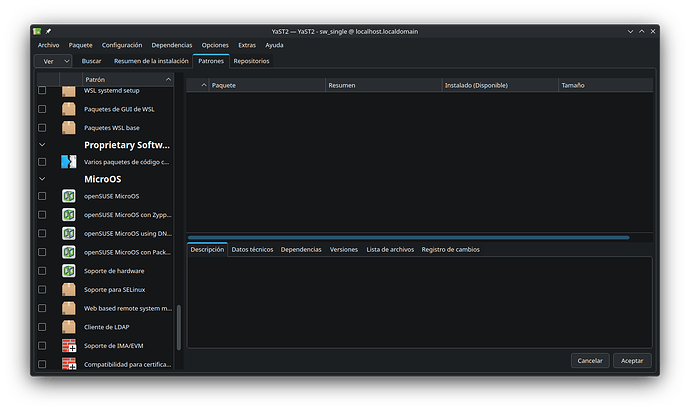Enable the Paquetes WSL base checkbox
This screenshot has width=690, height=412.
click(42, 128)
